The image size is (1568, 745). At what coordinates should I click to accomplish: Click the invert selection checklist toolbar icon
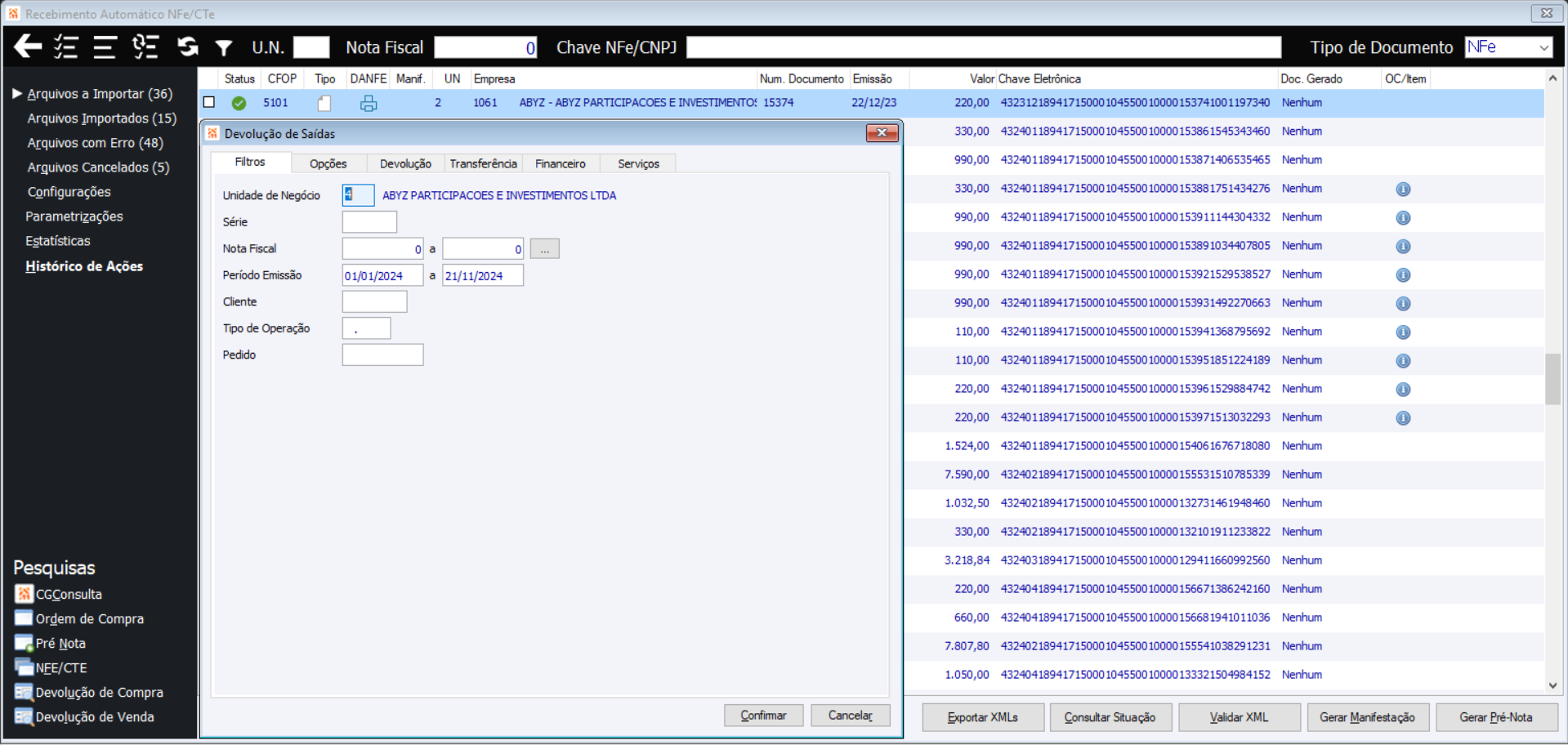(x=145, y=47)
